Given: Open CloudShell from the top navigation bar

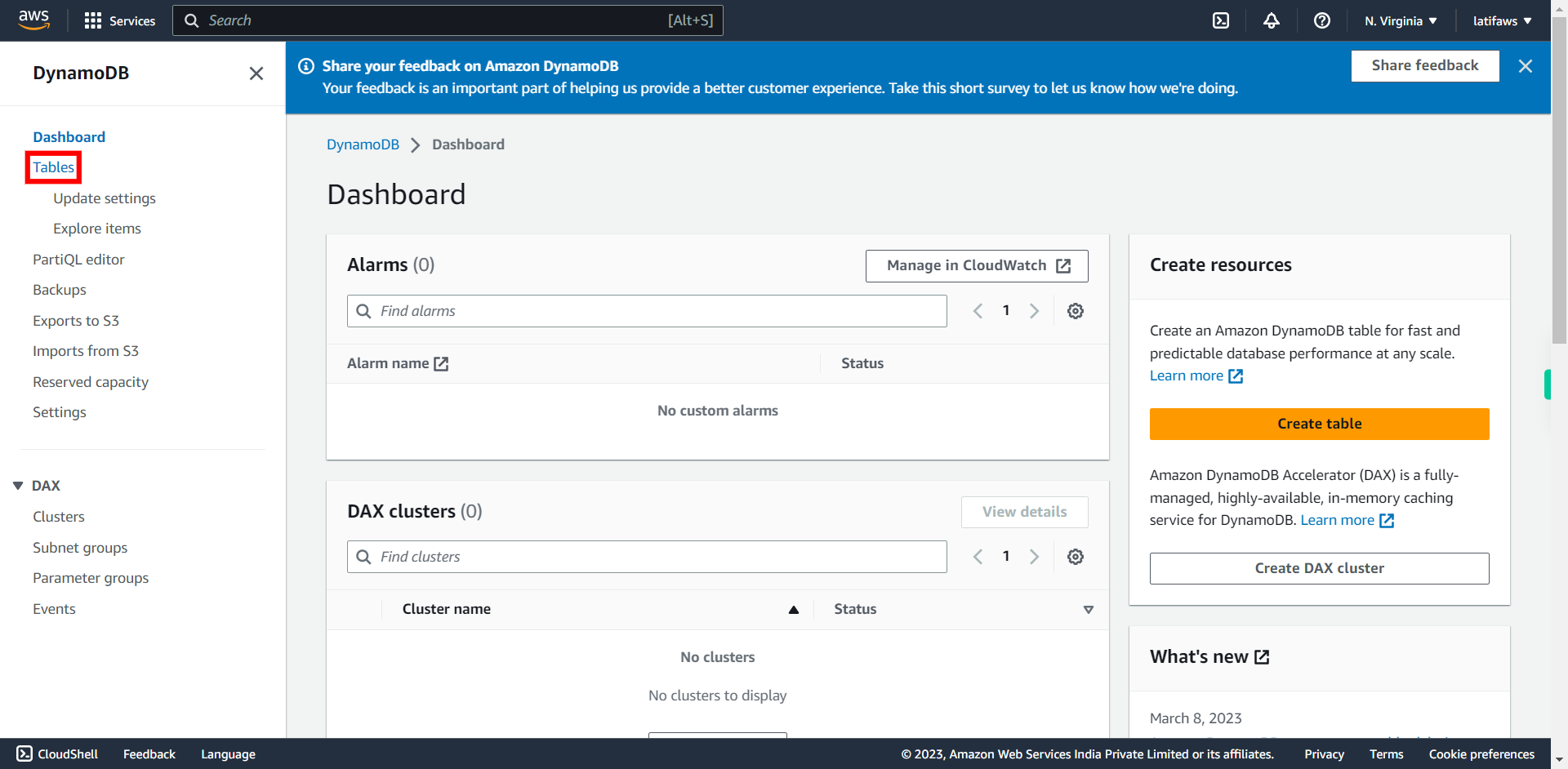Looking at the screenshot, I should click(1221, 20).
